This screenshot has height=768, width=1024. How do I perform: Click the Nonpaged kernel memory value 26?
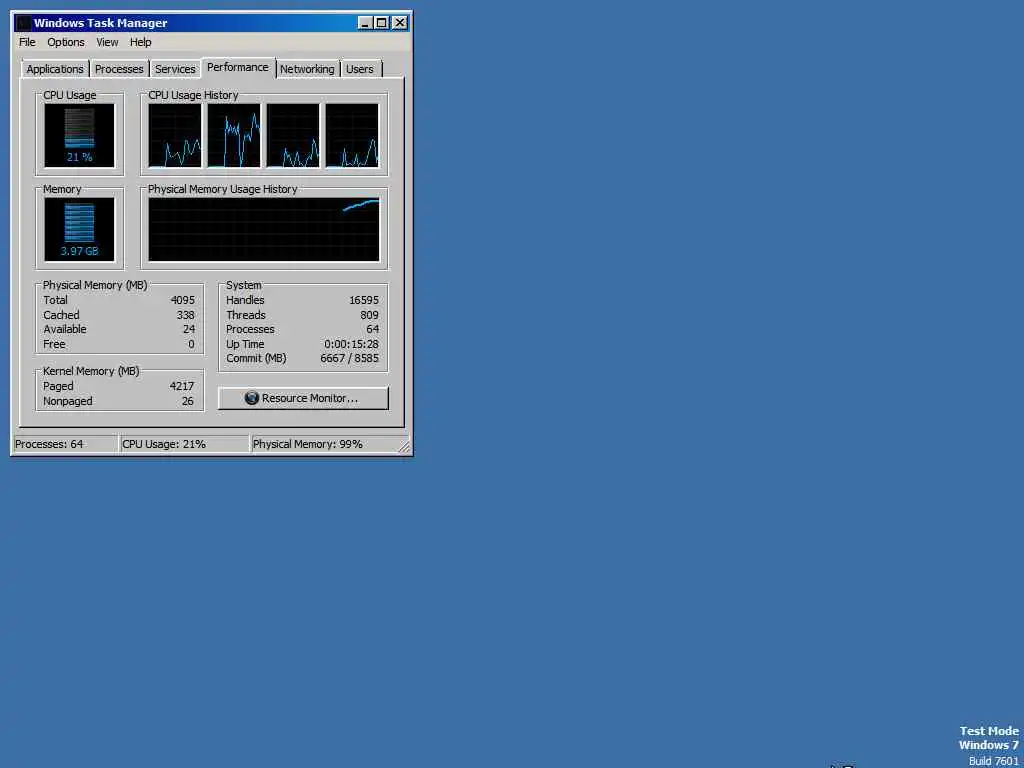pyautogui.click(x=188, y=401)
